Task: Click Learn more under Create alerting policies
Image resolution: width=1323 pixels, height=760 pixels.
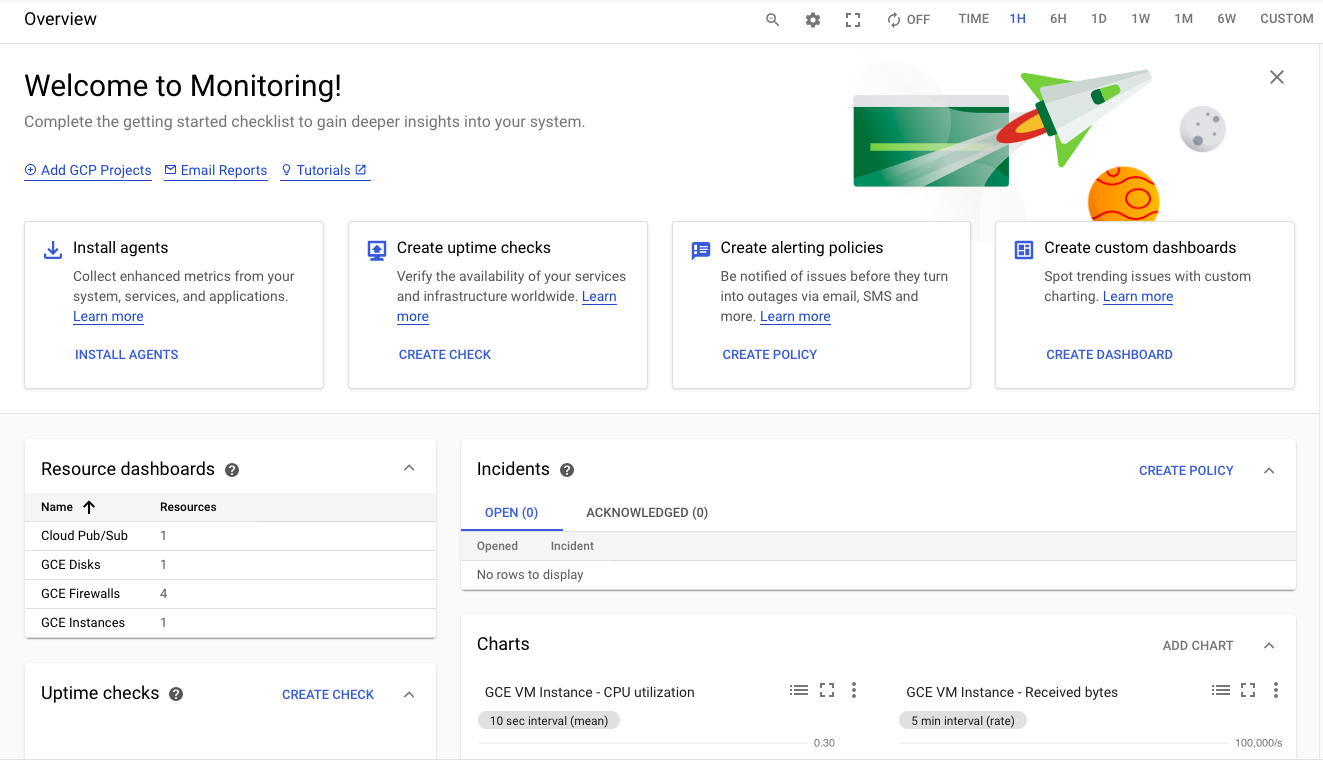Action: 795,316
